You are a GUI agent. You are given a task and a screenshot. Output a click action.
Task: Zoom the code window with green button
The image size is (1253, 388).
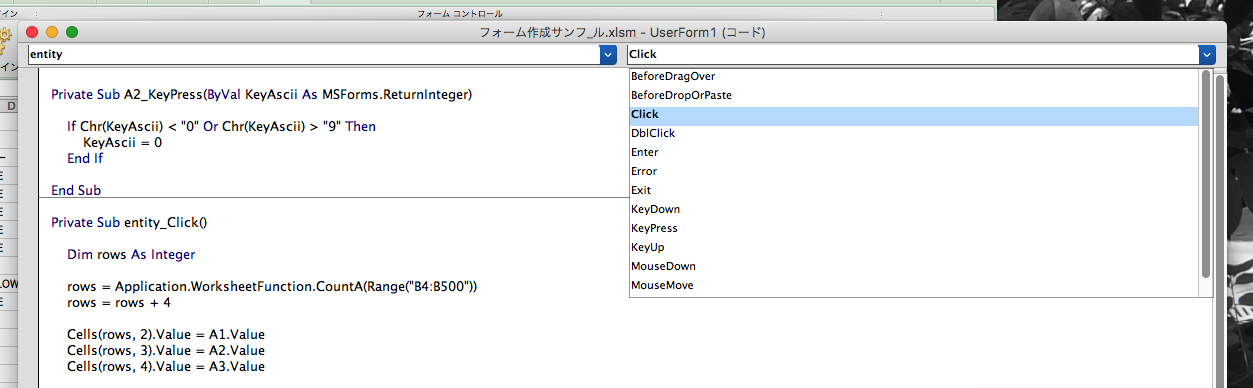[72, 32]
